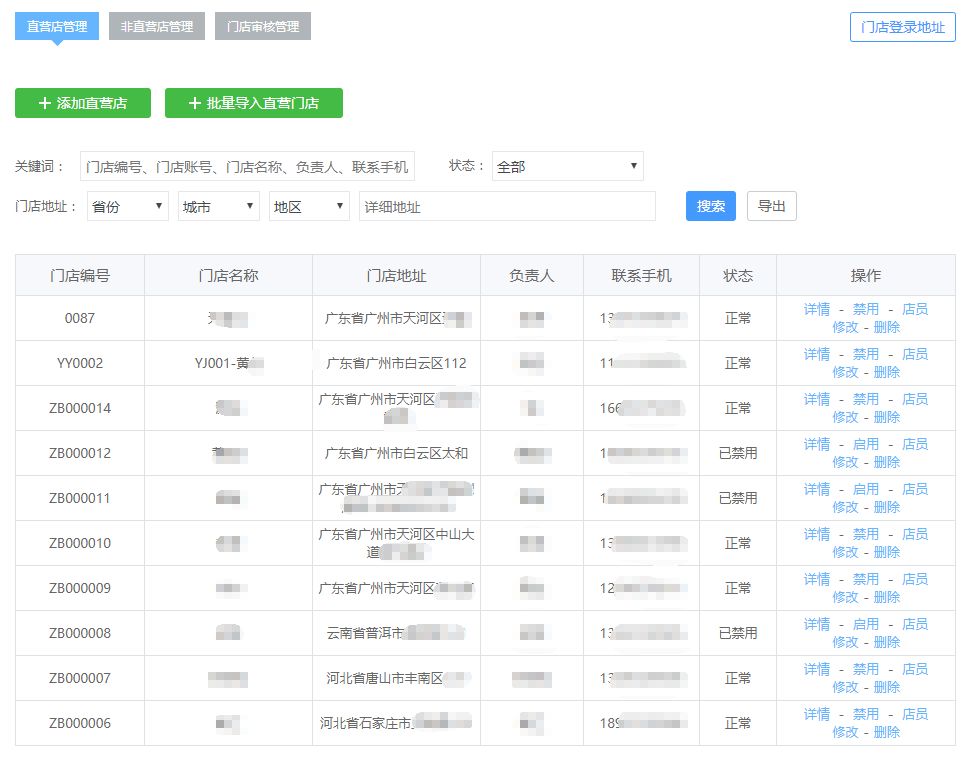
Task: Click the 添加直营店 button
Action: (82, 103)
